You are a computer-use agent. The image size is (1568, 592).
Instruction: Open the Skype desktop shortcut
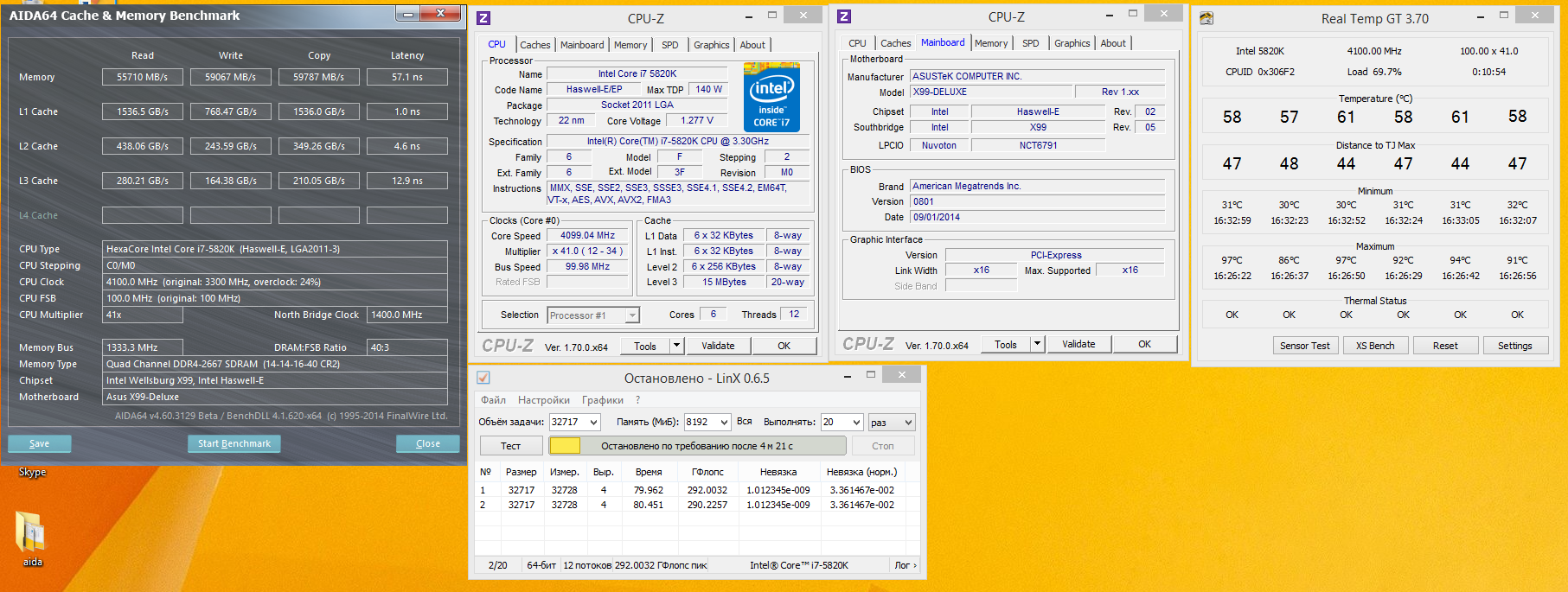click(x=32, y=473)
